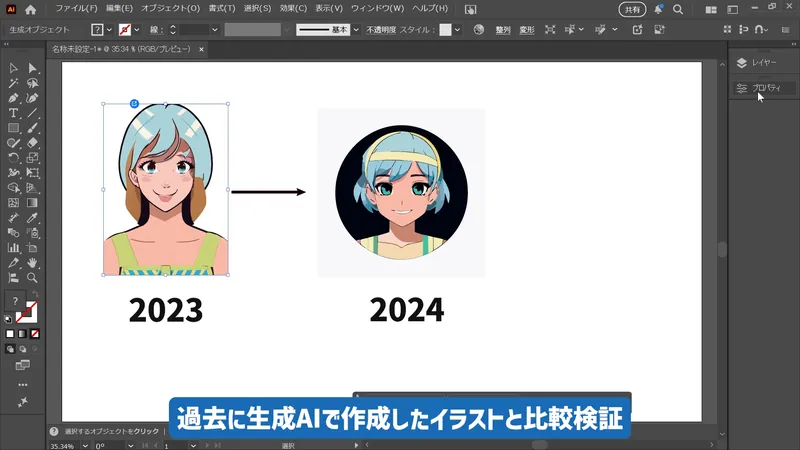800x450 pixels.
Task: Click 変形 transform link
Action: pos(527,30)
